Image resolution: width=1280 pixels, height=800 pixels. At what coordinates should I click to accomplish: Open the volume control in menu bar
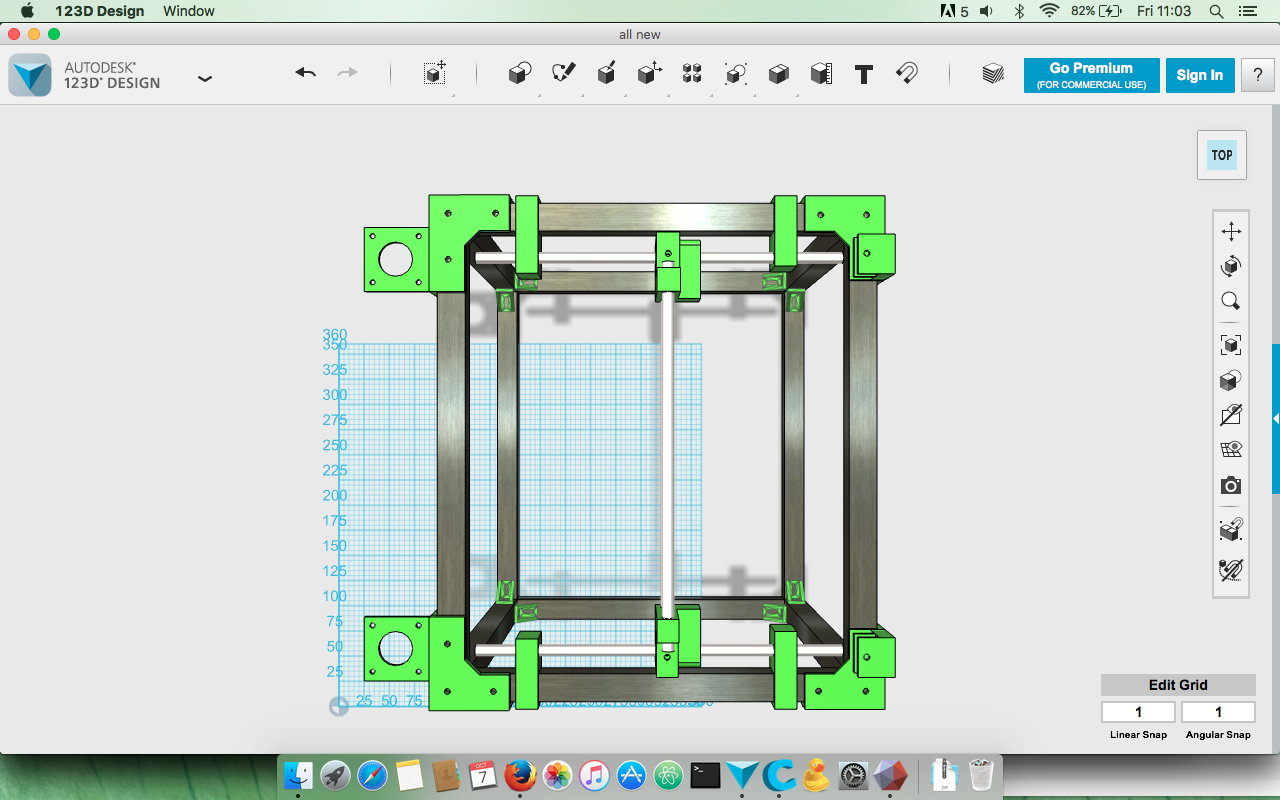(x=986, y=11)
